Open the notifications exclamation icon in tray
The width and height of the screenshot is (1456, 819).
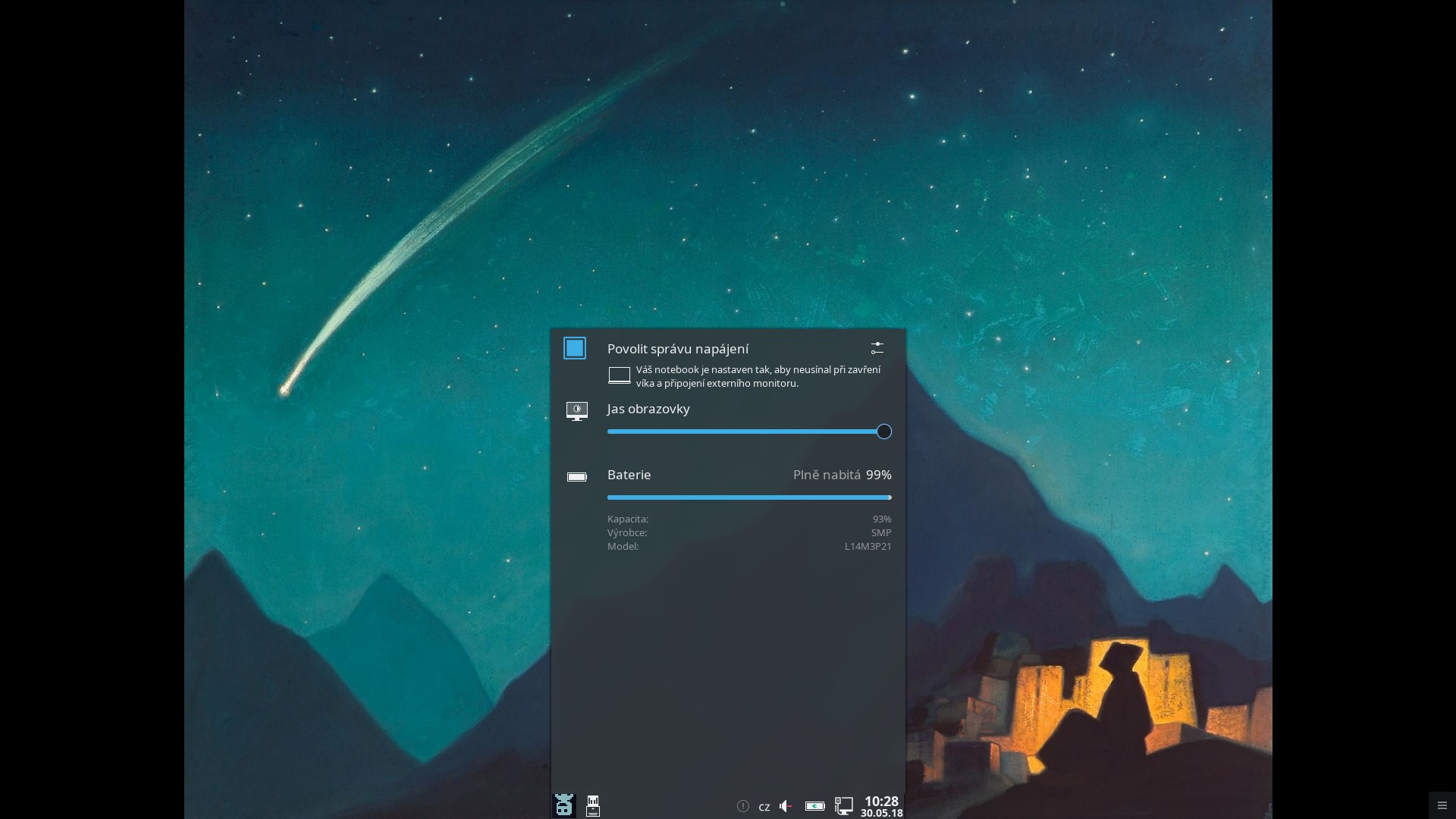[x=743, y=806]
